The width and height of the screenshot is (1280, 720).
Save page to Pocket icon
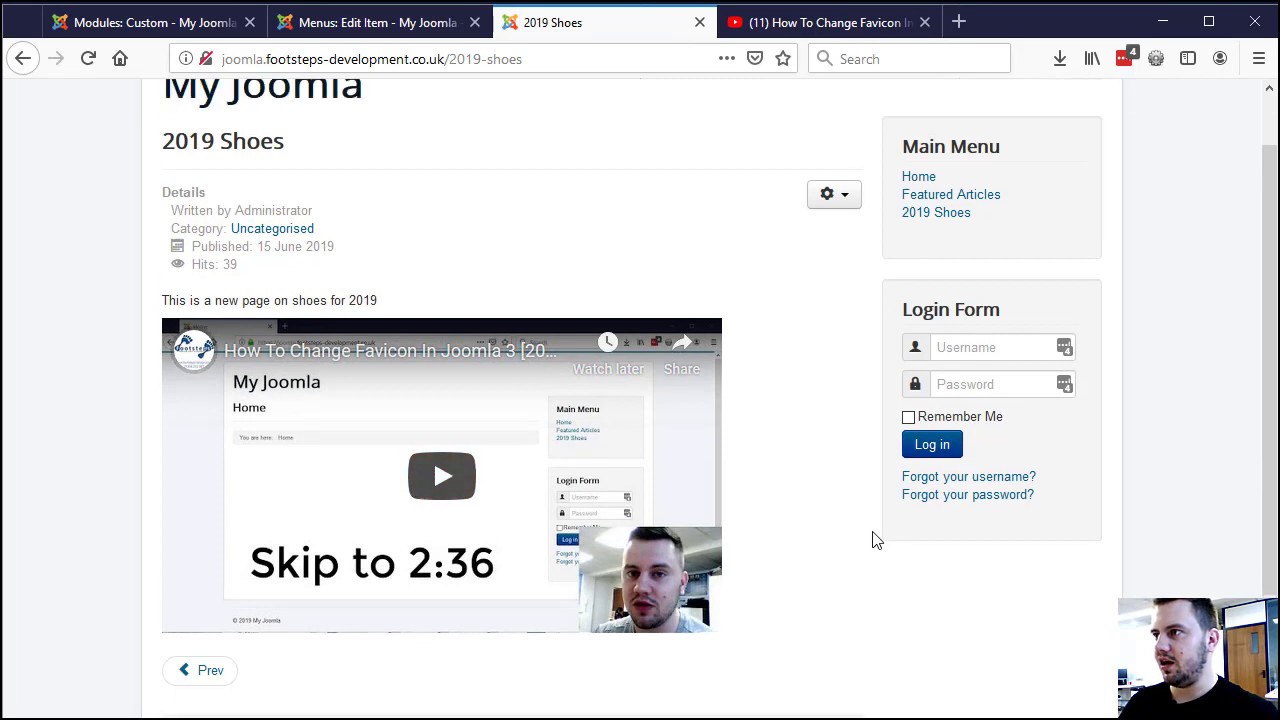pyautogui.click(x=755, y=59)
